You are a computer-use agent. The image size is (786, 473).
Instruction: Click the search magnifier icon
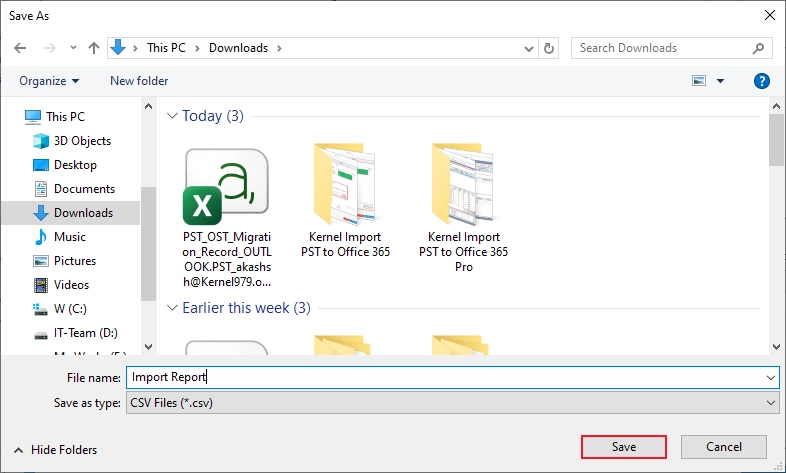[758, 48]
